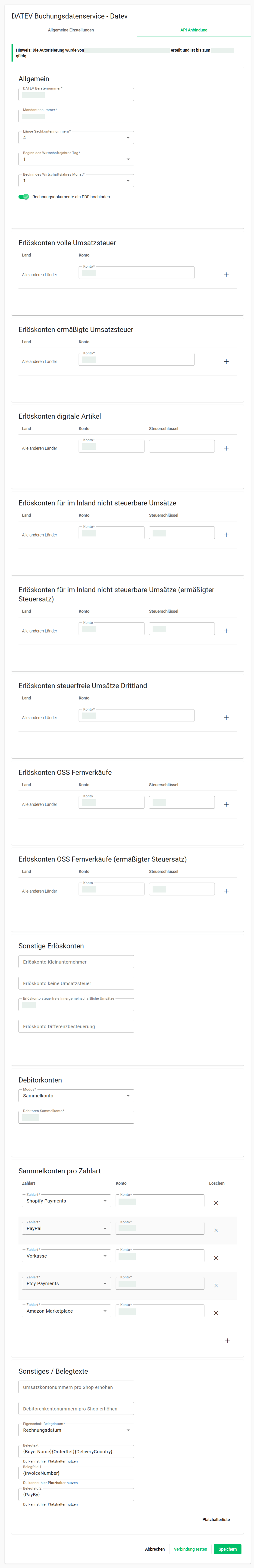This screenshot has height=1568, width=254.
Task: Add row in Erlöskonten volle Umsatzsteuer
Action: click(x=226, y=275)
